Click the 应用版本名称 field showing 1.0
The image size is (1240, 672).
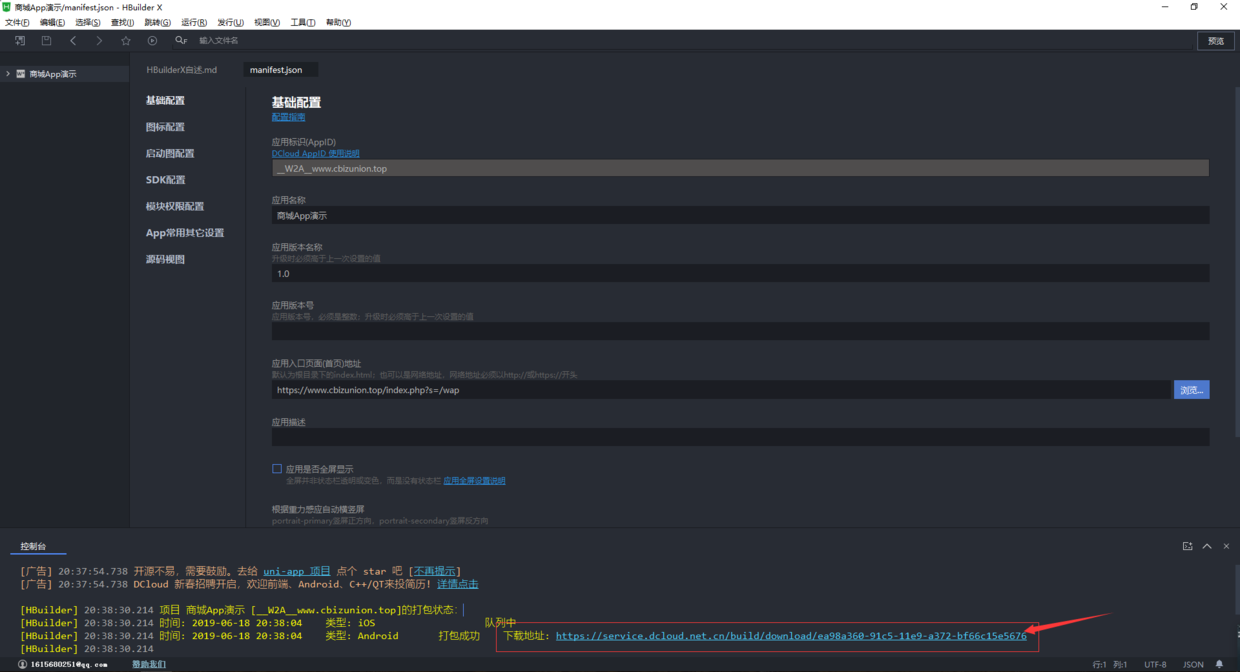[x=740, y=273]
